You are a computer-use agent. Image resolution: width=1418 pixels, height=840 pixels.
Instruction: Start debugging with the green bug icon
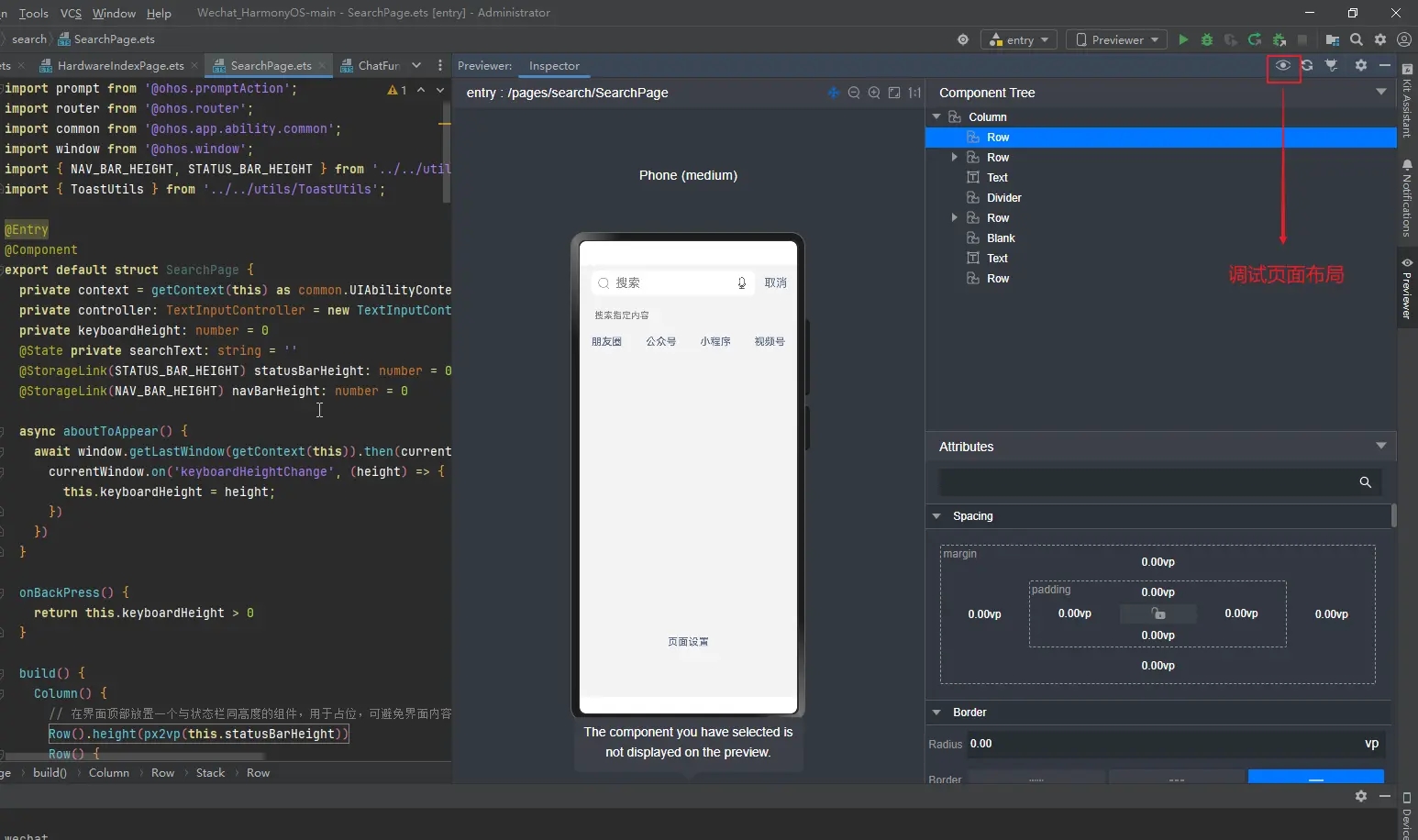coord(1207,39)
